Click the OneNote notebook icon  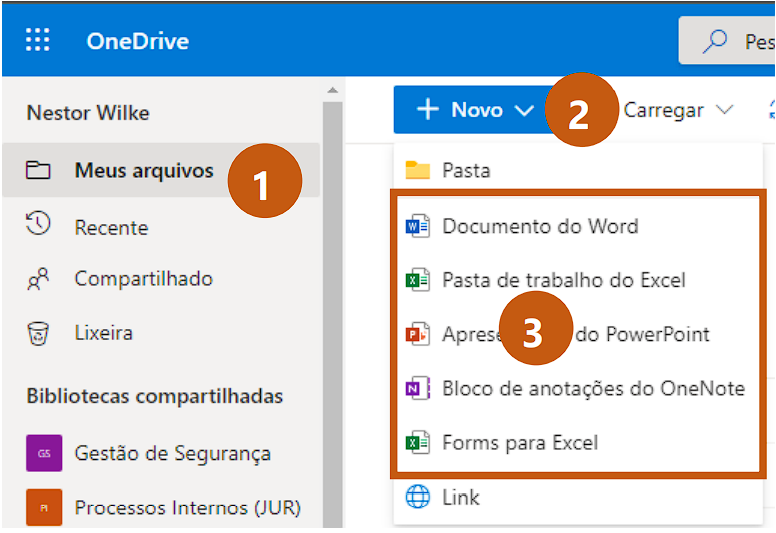(x=418, y=388)
